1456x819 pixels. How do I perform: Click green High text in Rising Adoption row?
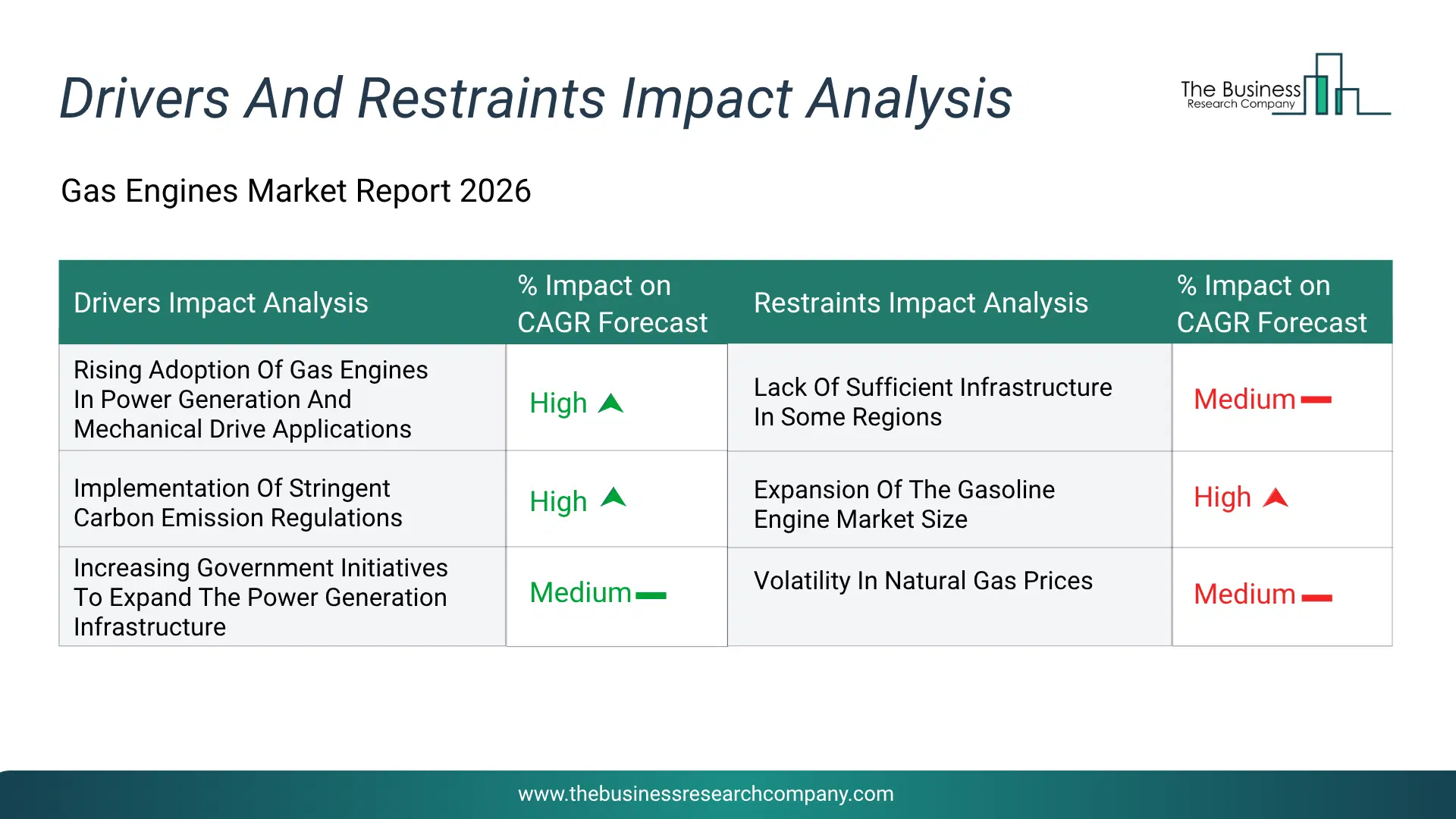coord(558,403)
